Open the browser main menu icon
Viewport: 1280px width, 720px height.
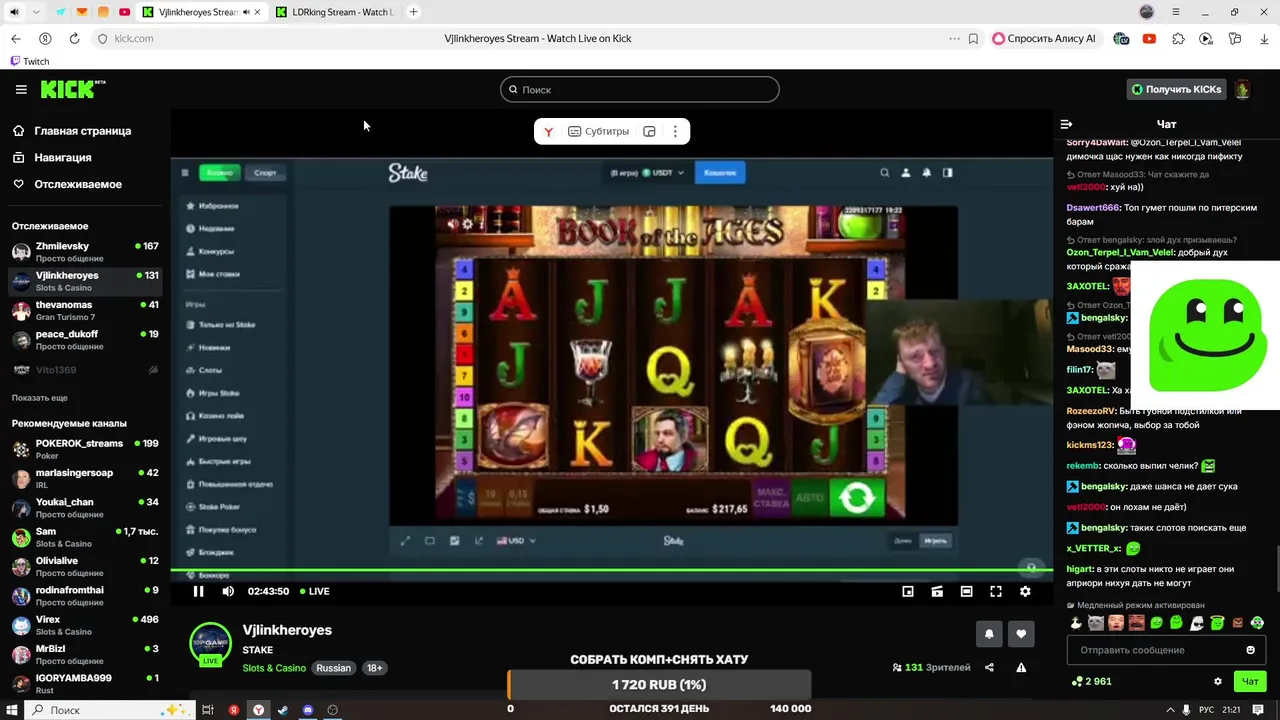click(x=1176, y=12)
